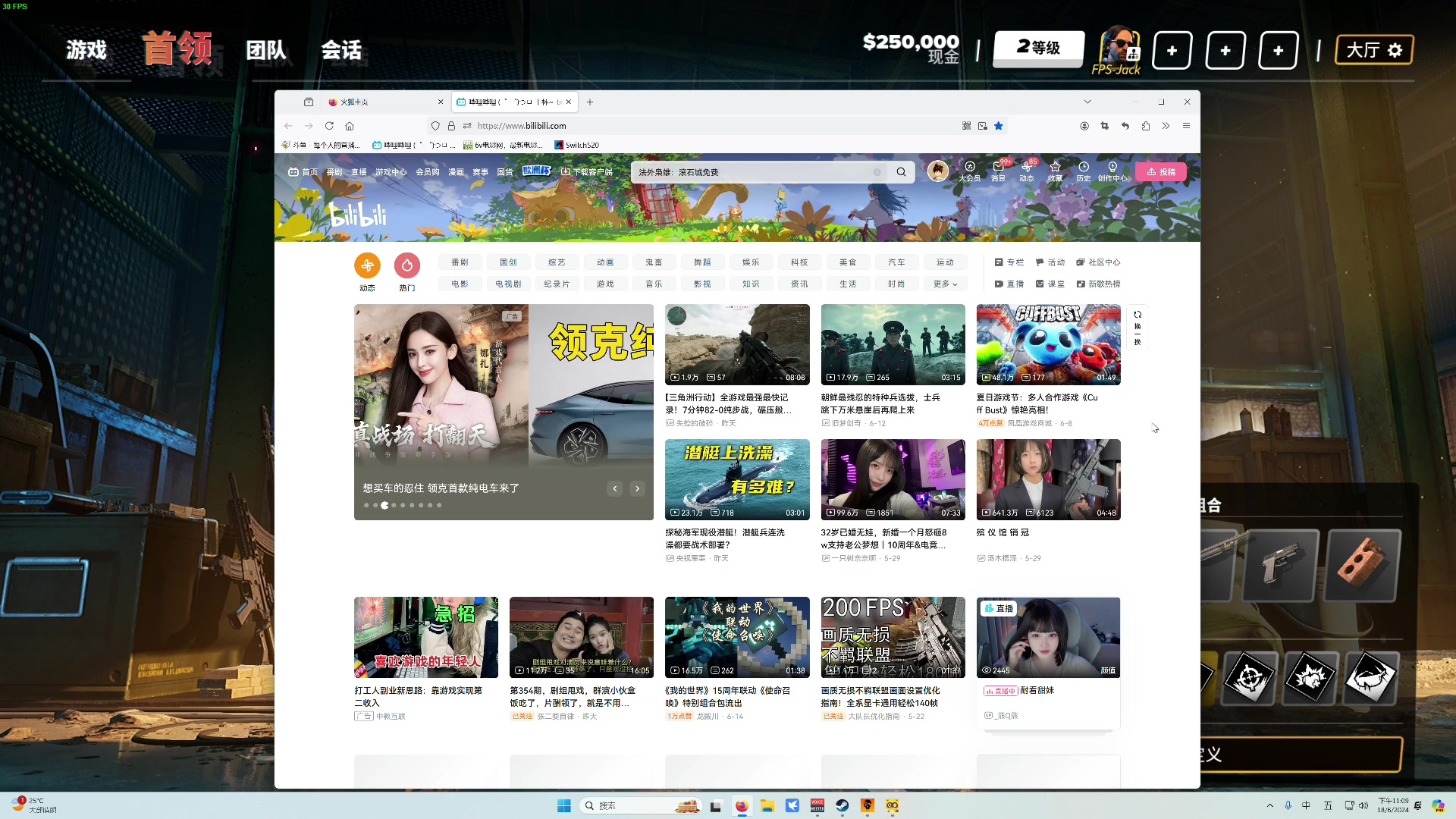Open the user avatar on bilibili header
This screenshot has height=819, width=1456.
click(x=938, y=171)
